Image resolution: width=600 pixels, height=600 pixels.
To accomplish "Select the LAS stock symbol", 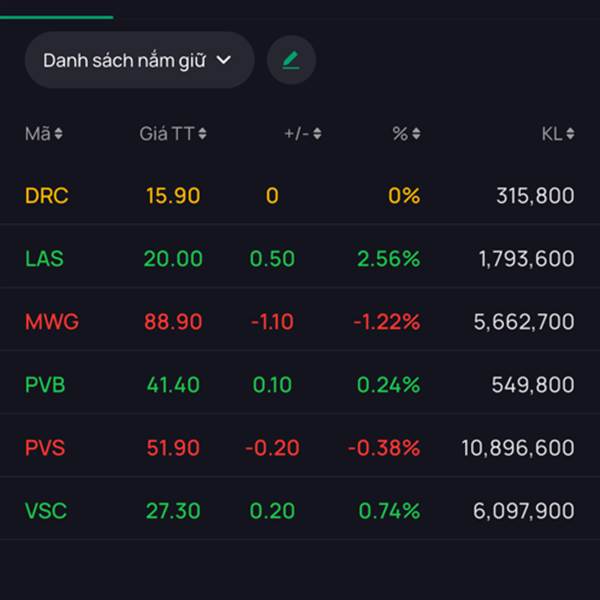I will (x=44, y=259).
